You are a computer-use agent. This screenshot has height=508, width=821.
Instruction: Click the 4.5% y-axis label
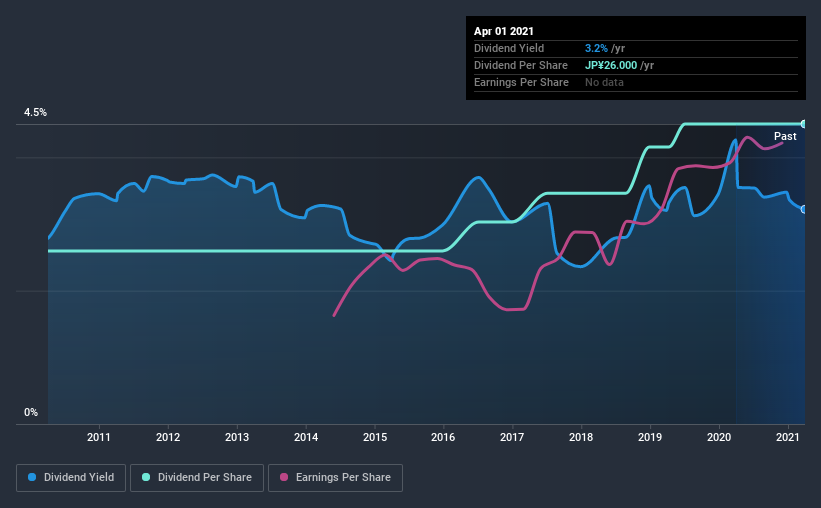[x=35, y=113]
